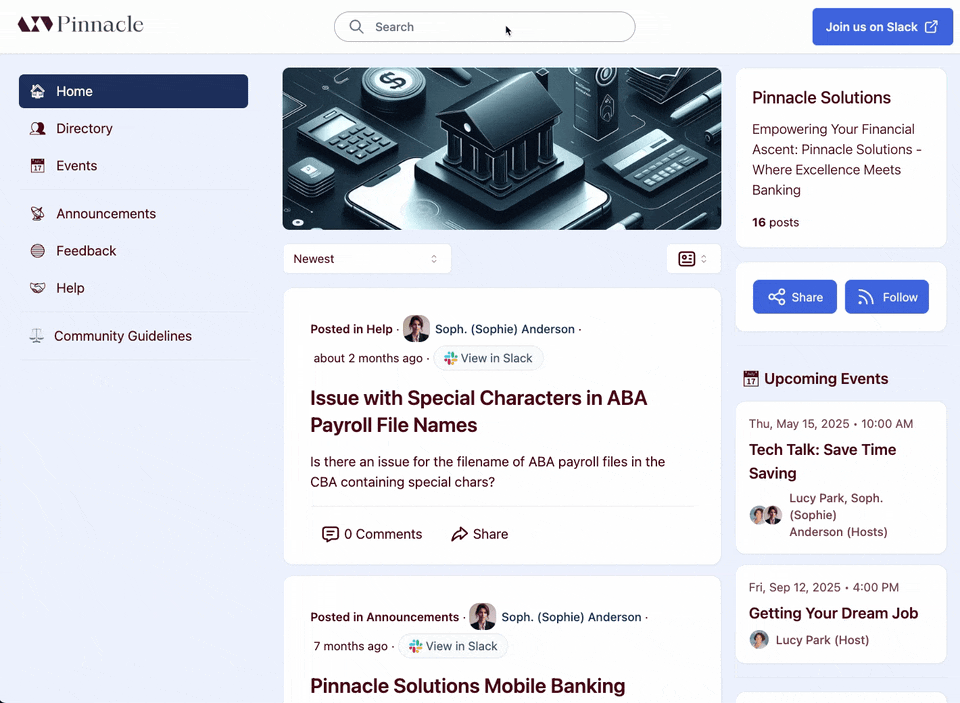Open Getting Your Dream Job event
960x703 pixels.
click(x=833, y=613)
